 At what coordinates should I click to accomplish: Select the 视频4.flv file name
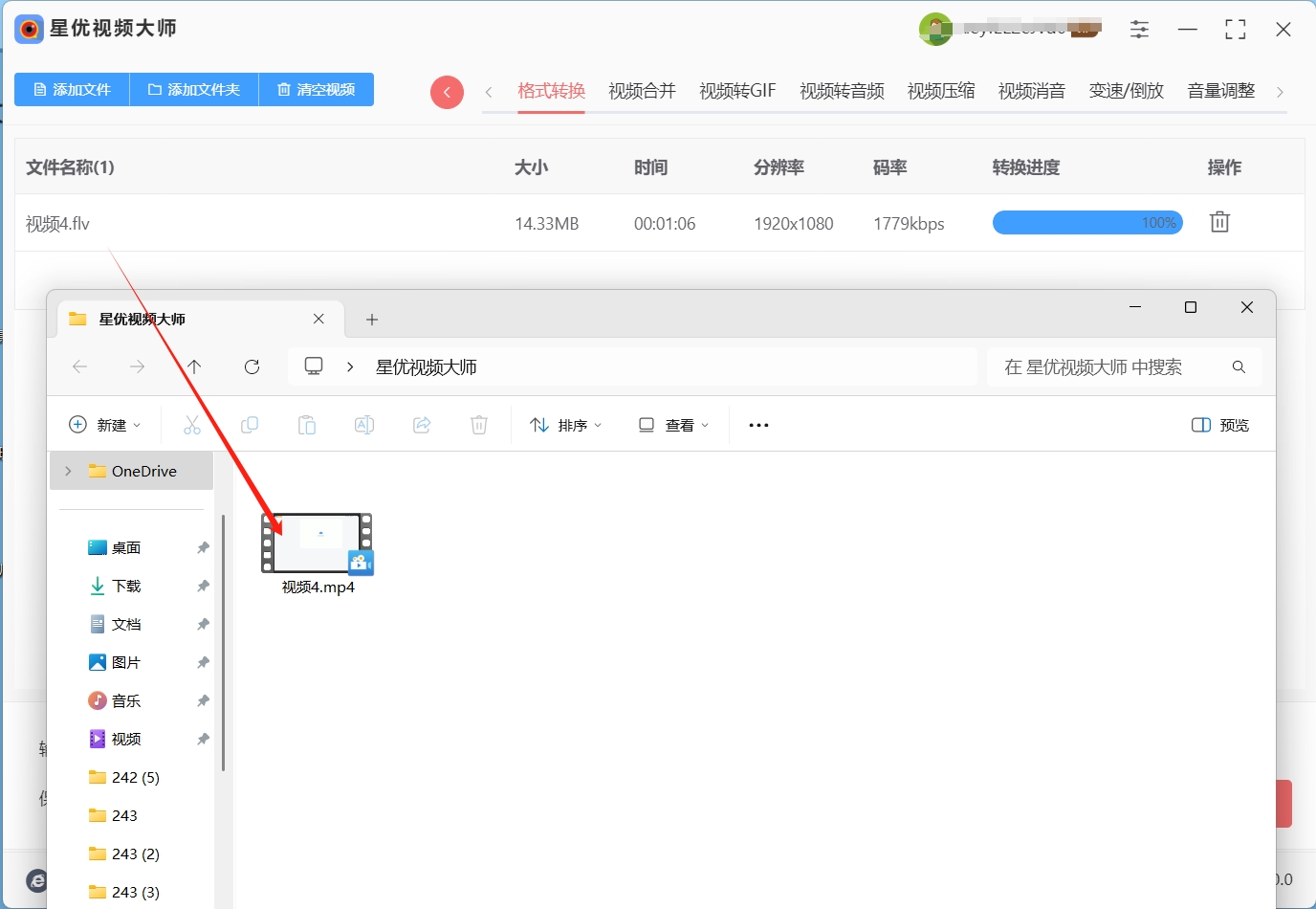[x=57, y=224]
